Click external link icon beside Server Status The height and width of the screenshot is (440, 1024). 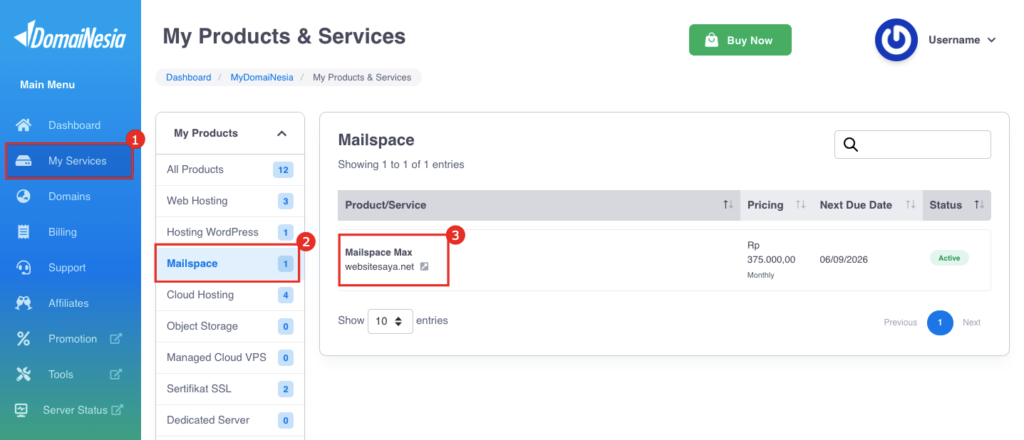[x=118, y=410]
